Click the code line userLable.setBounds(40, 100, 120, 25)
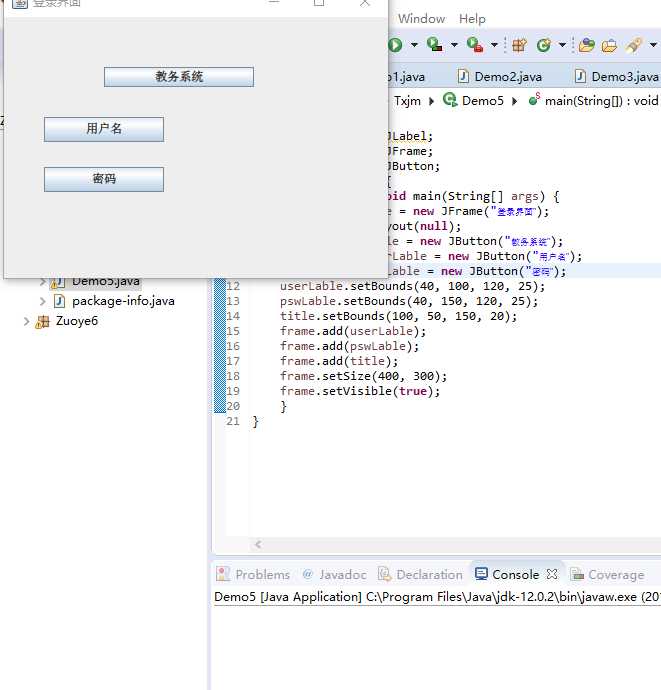661x690 pixels. 412,286
